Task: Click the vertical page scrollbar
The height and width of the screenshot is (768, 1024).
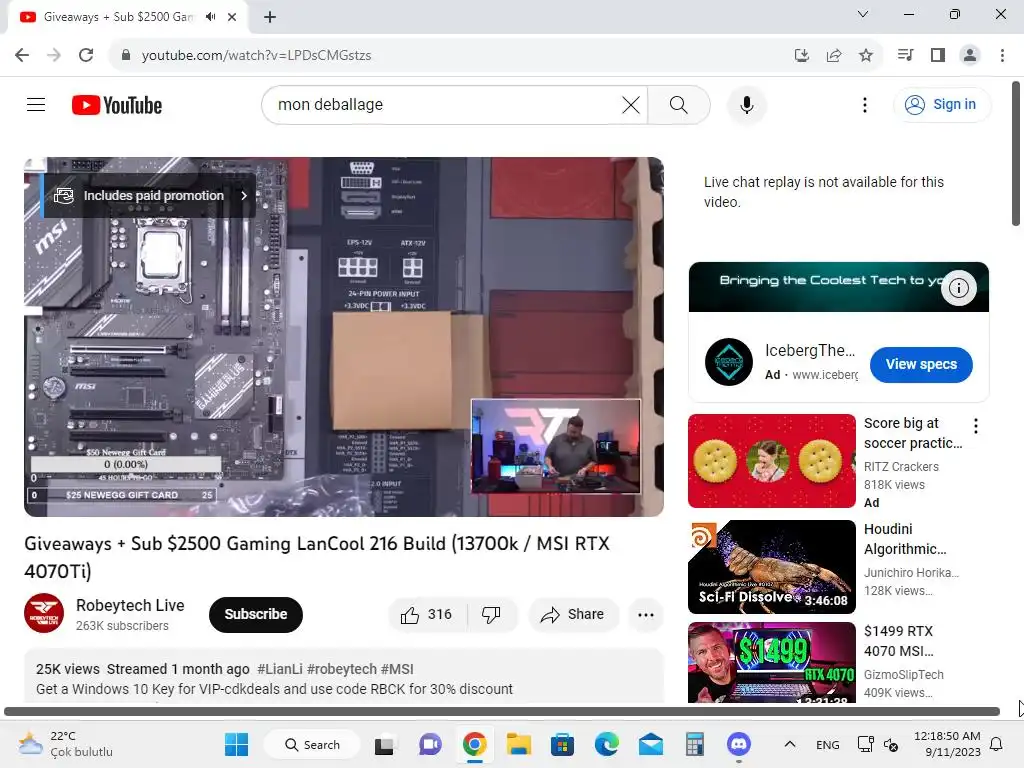Action: (1016, 153)
